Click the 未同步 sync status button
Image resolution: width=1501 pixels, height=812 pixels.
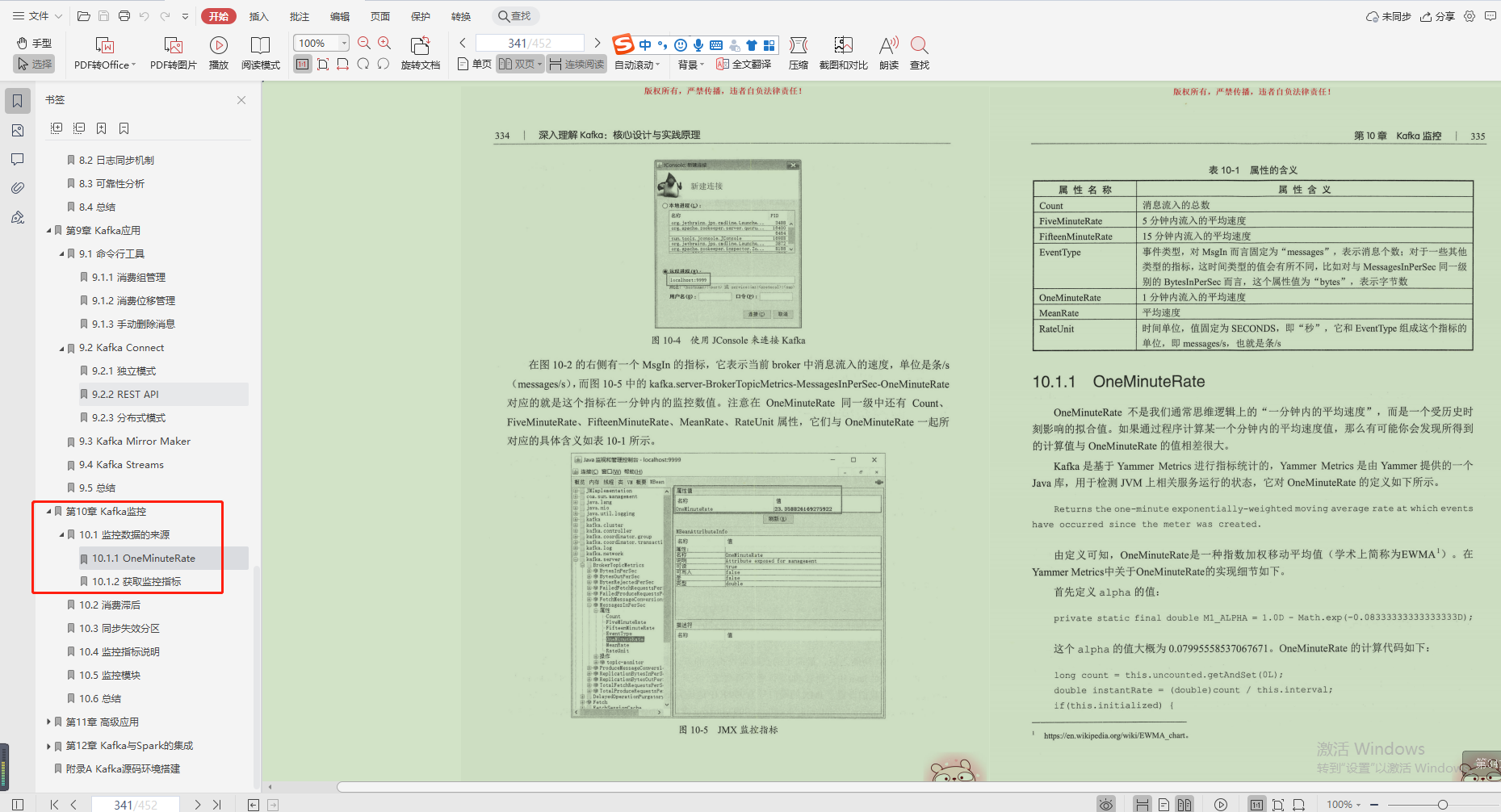[x=1388, y=16]
